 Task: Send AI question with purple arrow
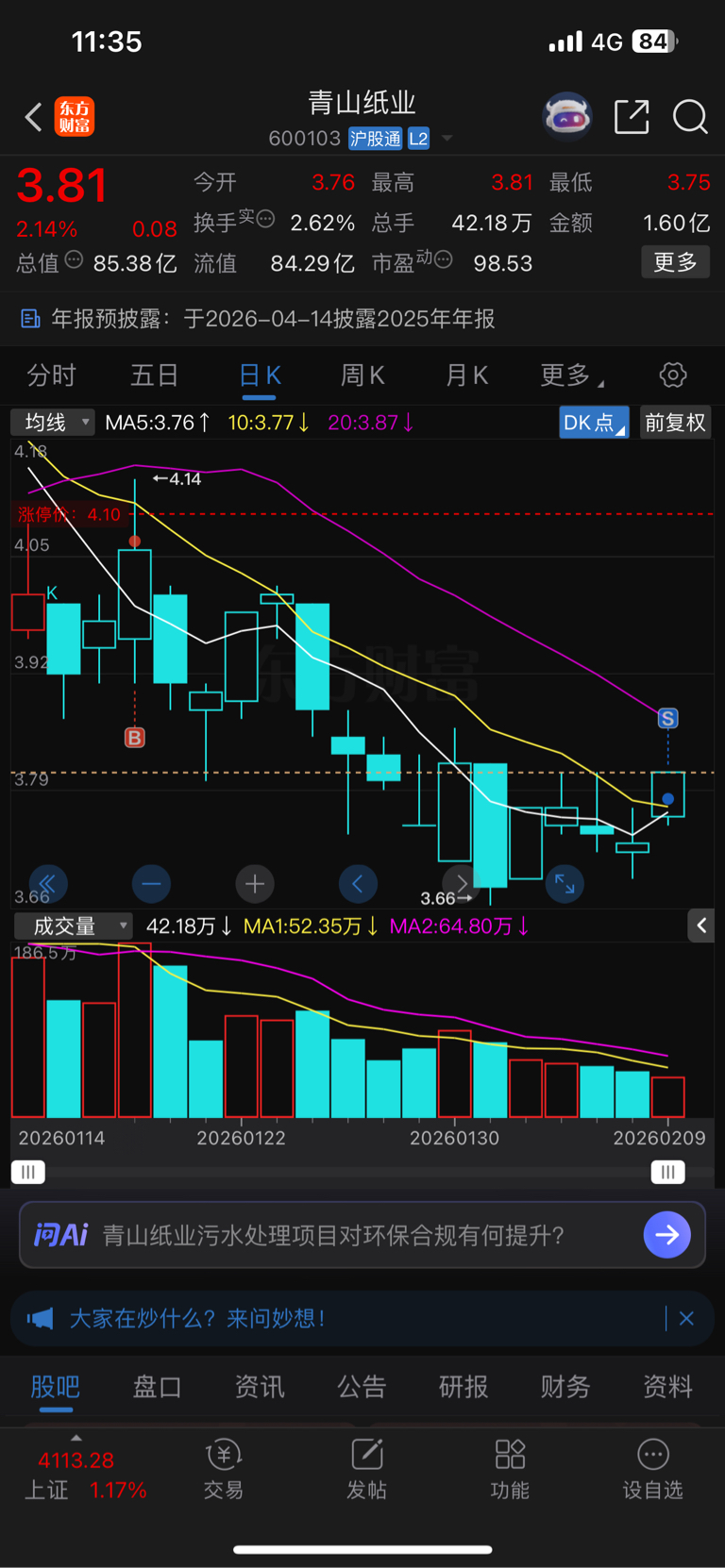(666, 1234)
